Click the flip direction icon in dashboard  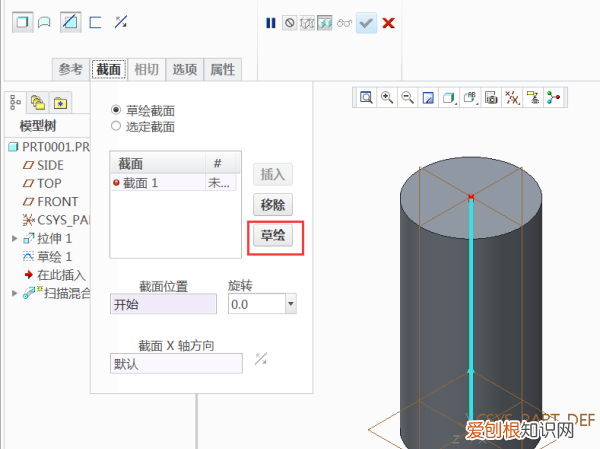(x=121, y=22)
